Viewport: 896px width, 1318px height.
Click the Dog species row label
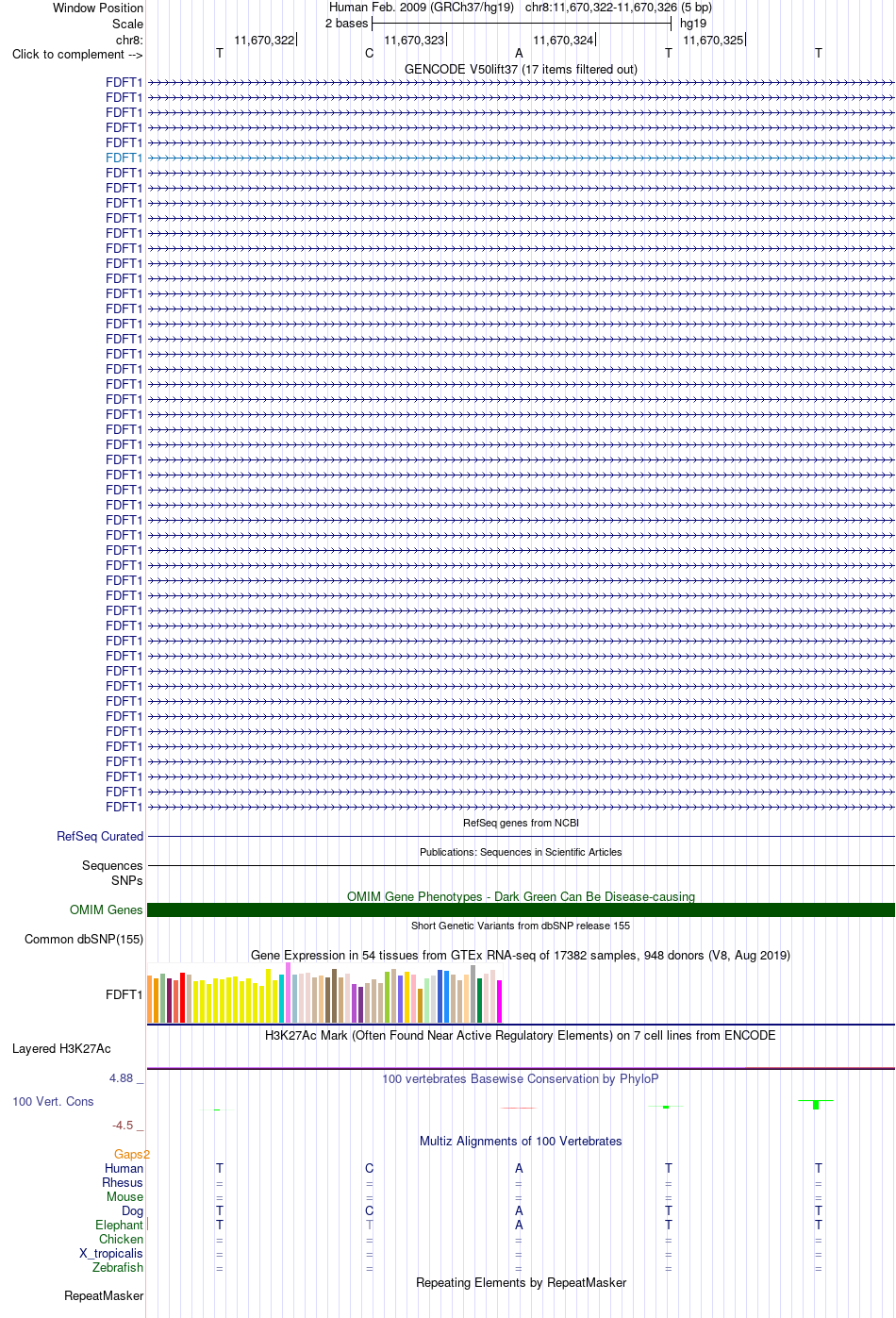[x=133, y=1210]
